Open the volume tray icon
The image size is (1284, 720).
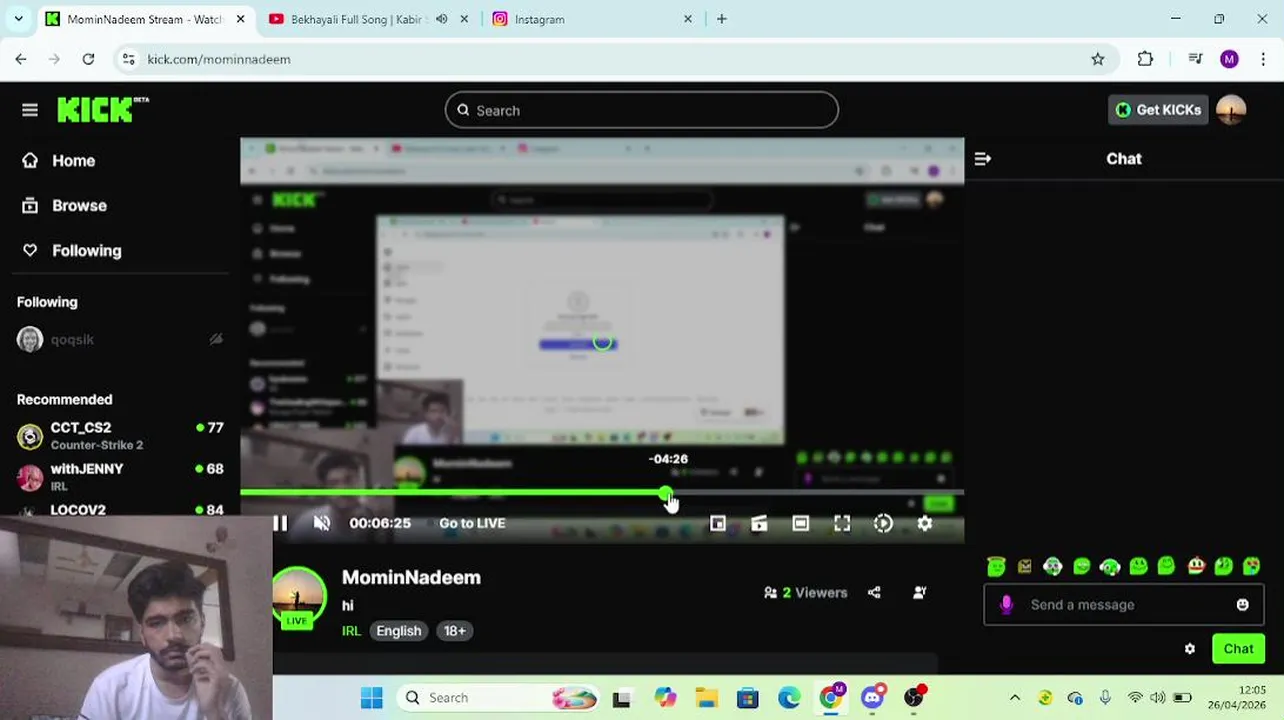click(x=1157, y=698)
